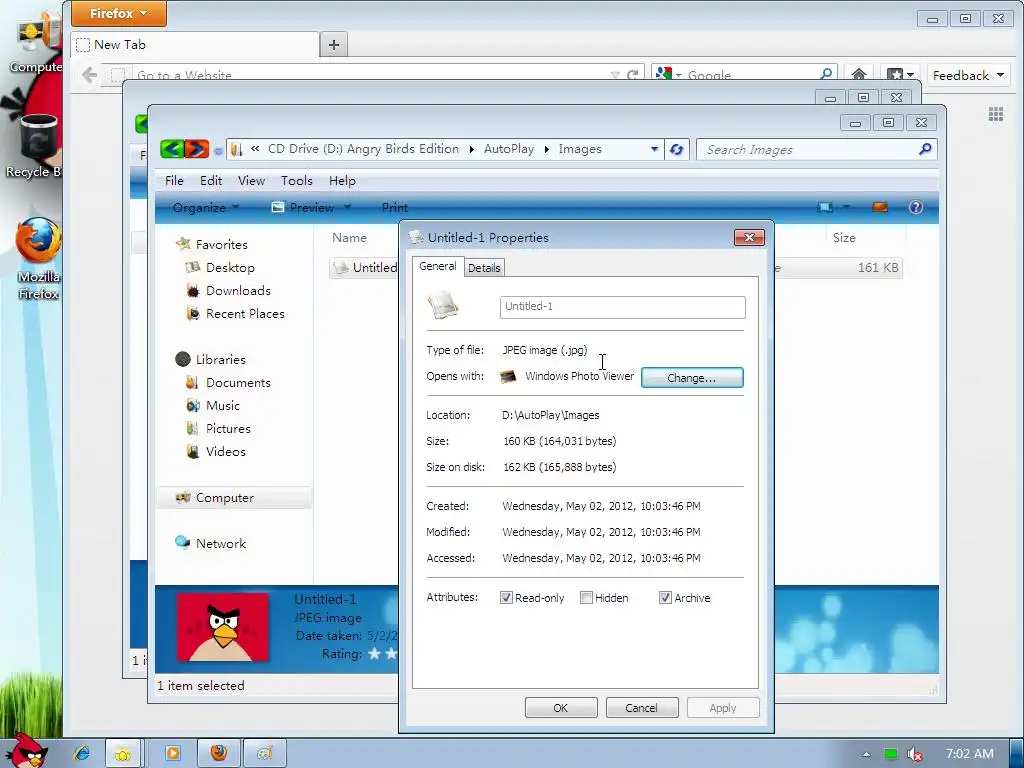
Task: Open Desktop in the navigation pane
Action: pos(230,268)
